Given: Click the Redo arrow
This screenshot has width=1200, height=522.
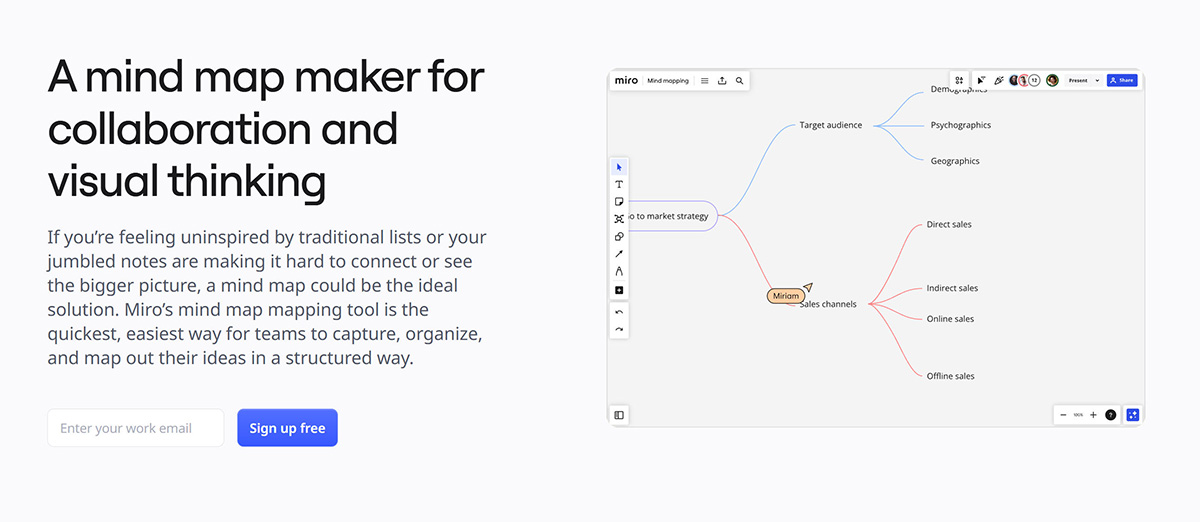Looking at the screenshot, I should point(619,329).
